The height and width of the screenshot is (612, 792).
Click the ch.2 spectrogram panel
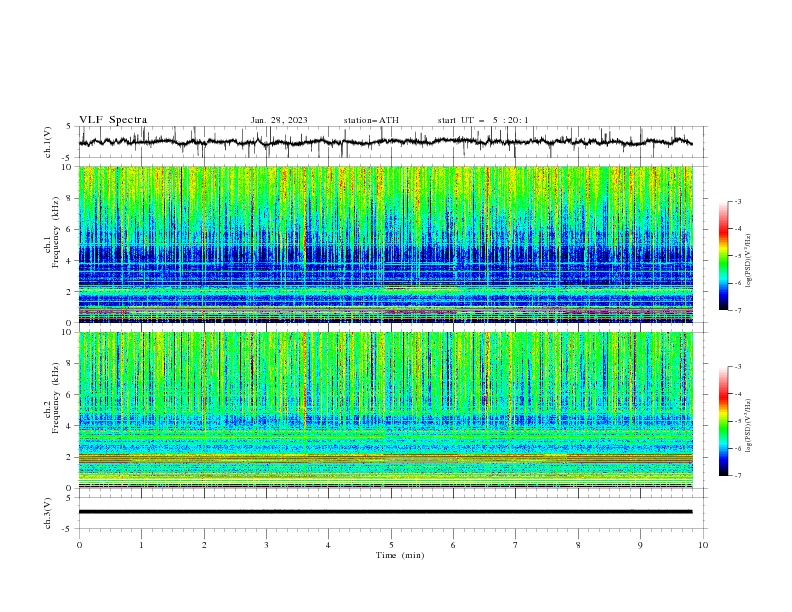tap(386, 410)
